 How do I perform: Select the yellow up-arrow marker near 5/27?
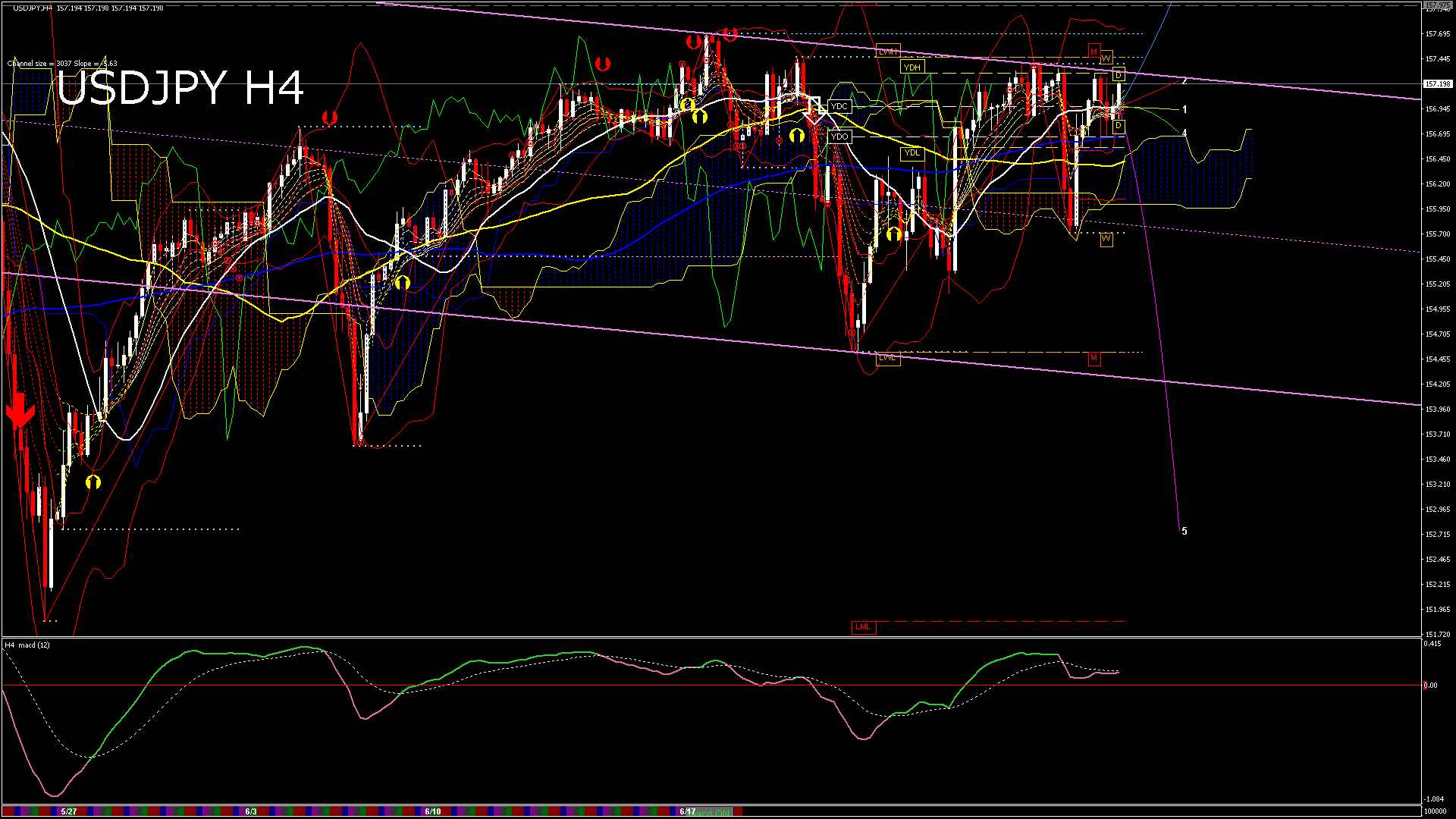click(93, 482)
